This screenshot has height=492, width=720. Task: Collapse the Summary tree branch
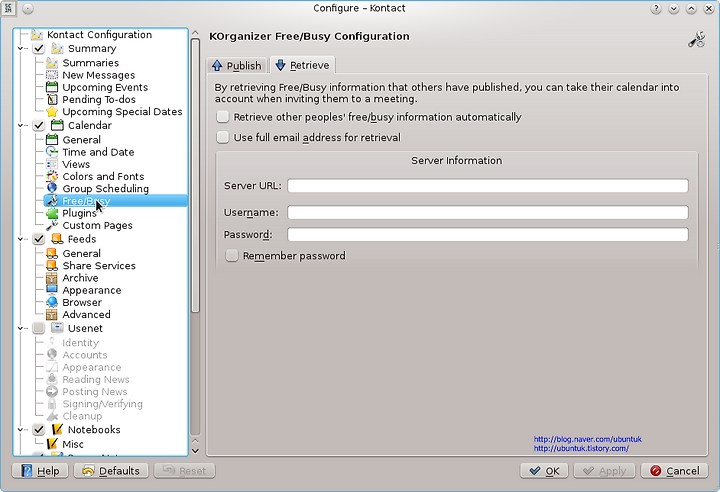tap(20, 48)
